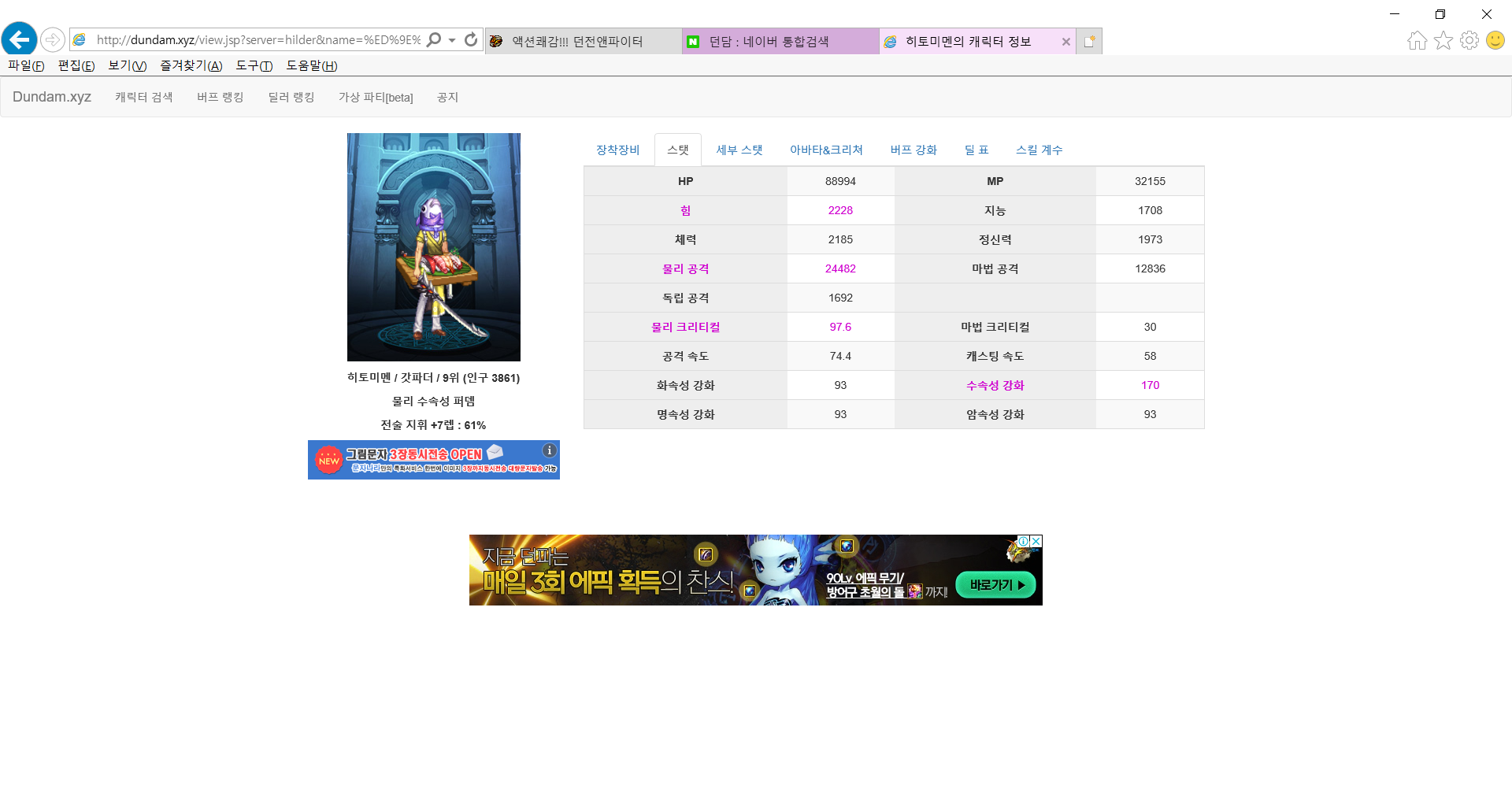This screenshot has width=1512, height=811.
Task: Open the 가상 파티[beta] link
Action: point(376,97)
